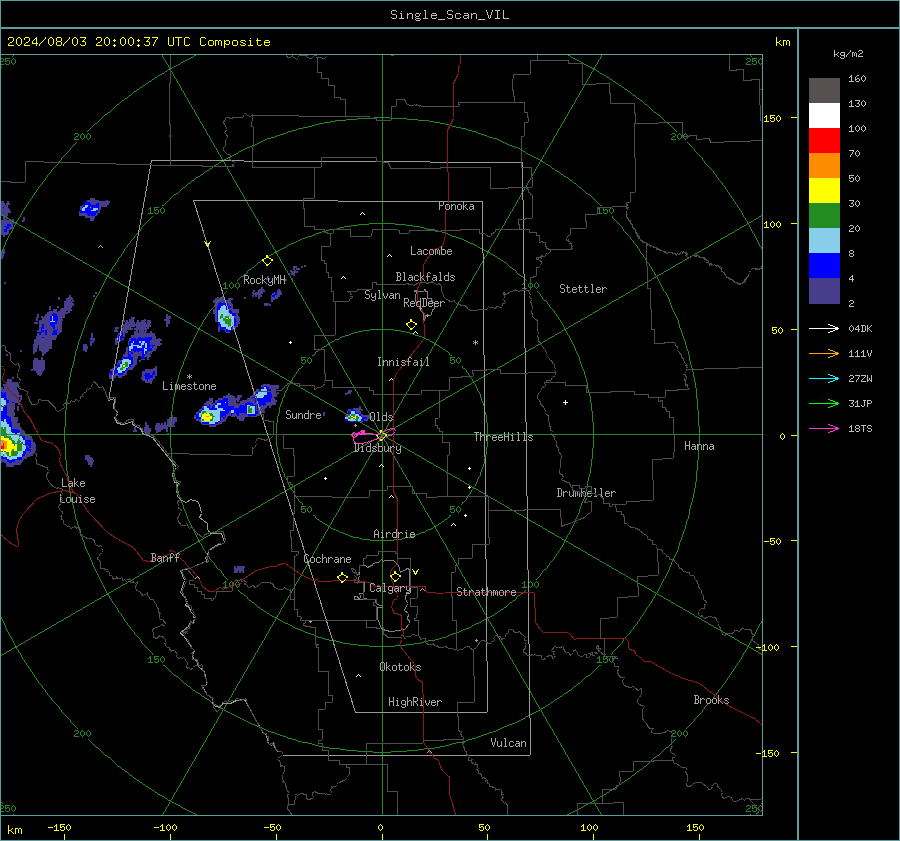Click the white 130 kg/m2 legend swatch
Screen dimensions: 900x841
tap(824, 115)
